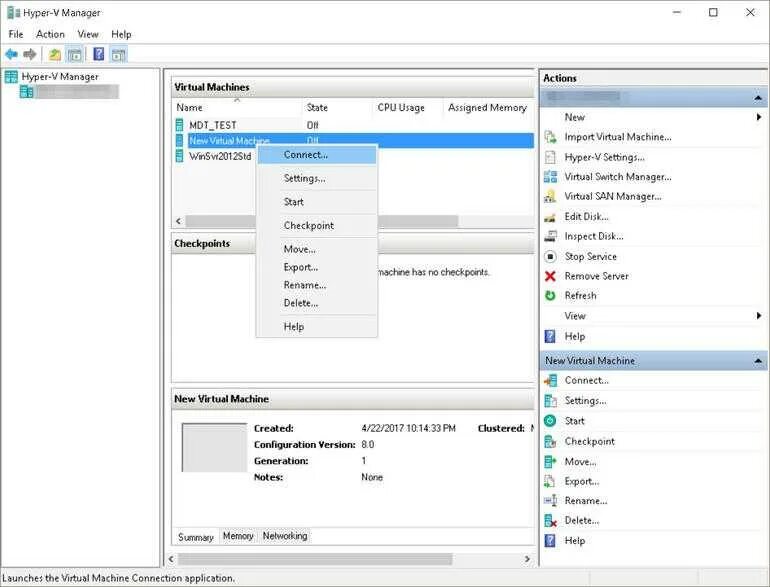Select the WinSvr2012Std row name
Viewport: 770px width, 587px height.
click(220, 156)
